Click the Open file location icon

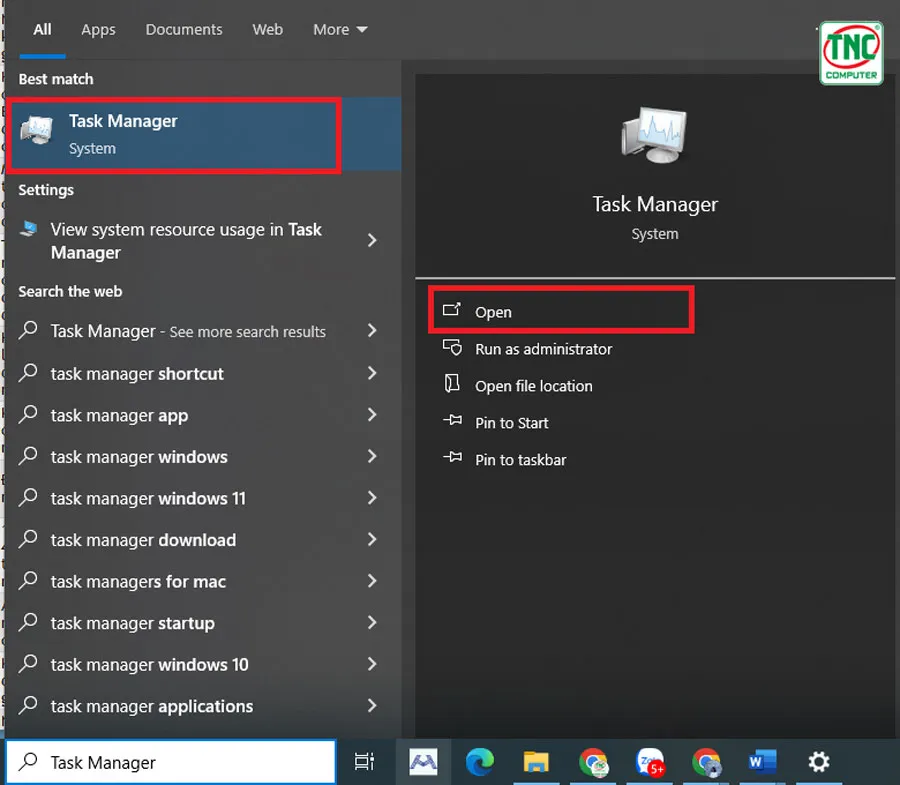click(x=452, y=383)
